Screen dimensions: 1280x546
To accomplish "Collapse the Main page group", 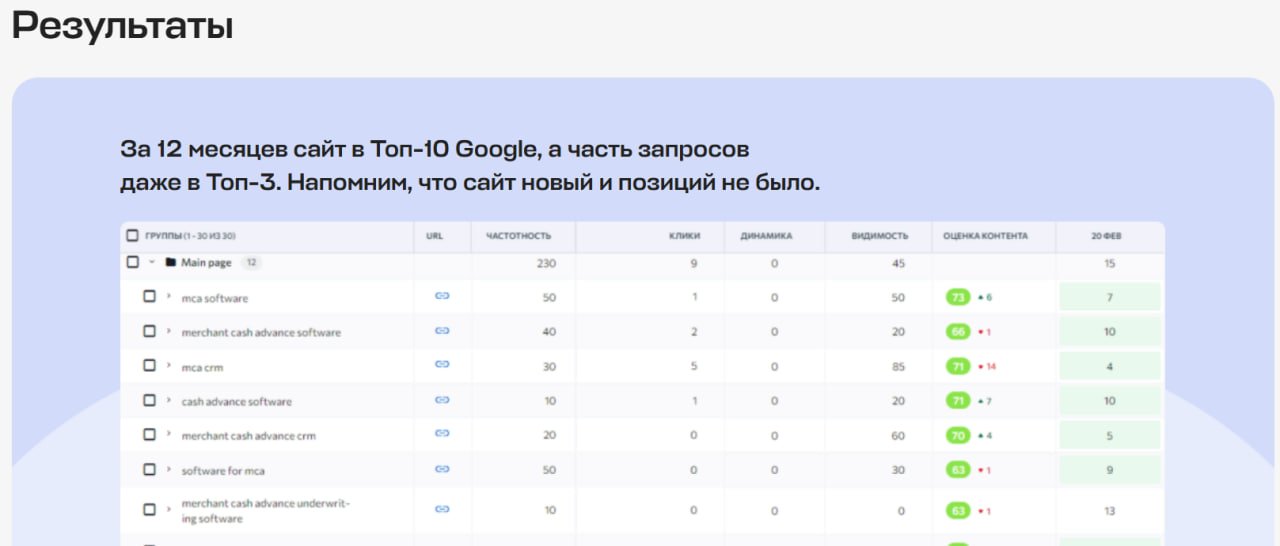I will click(151, 263).
